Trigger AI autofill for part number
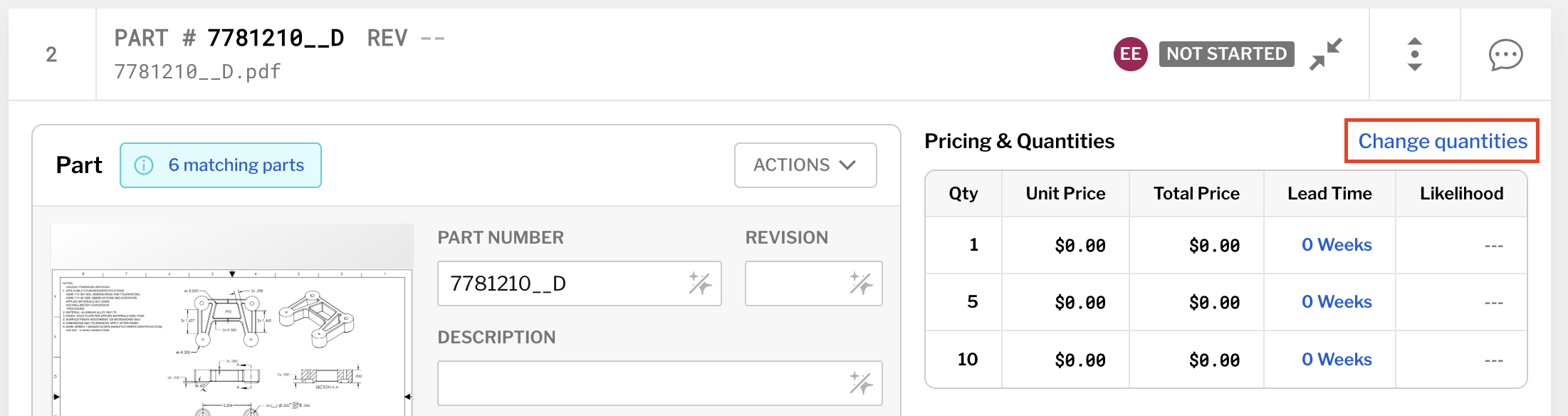Screen dimensions: 1568x416 [699, 283]
